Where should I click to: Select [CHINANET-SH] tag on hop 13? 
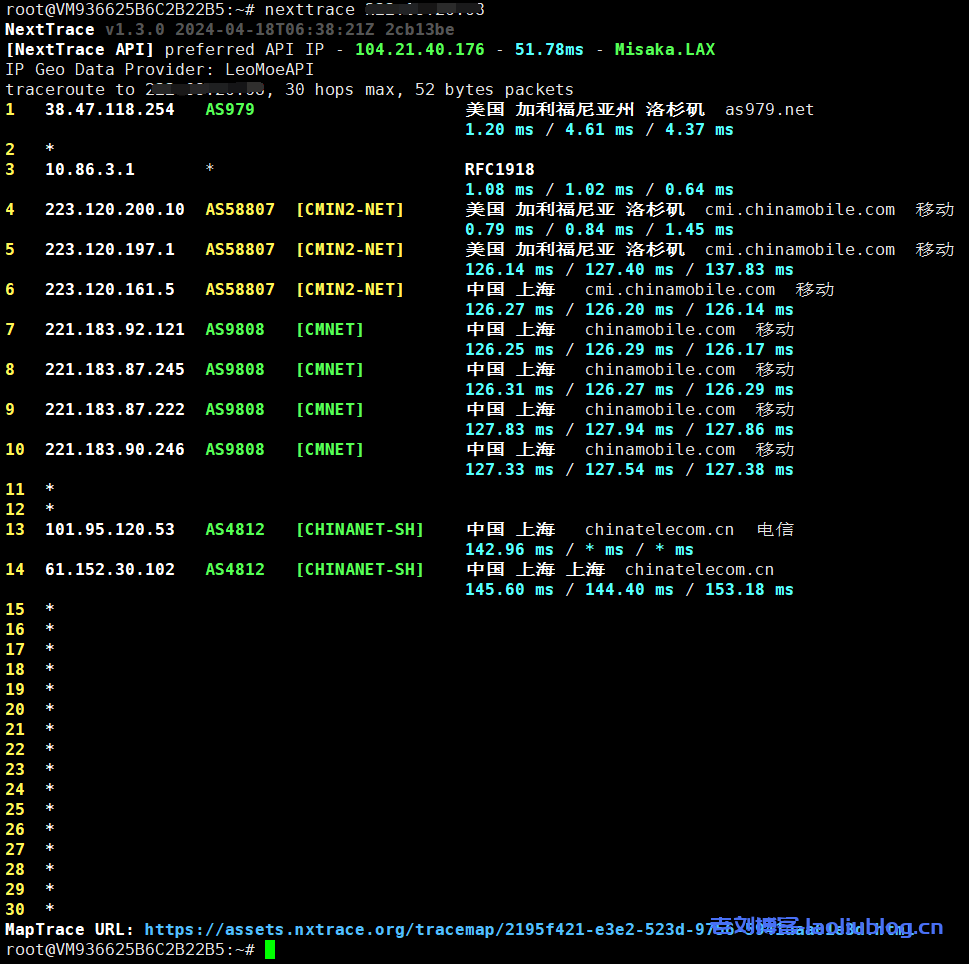pyautogui.click(x=361, y=529)
